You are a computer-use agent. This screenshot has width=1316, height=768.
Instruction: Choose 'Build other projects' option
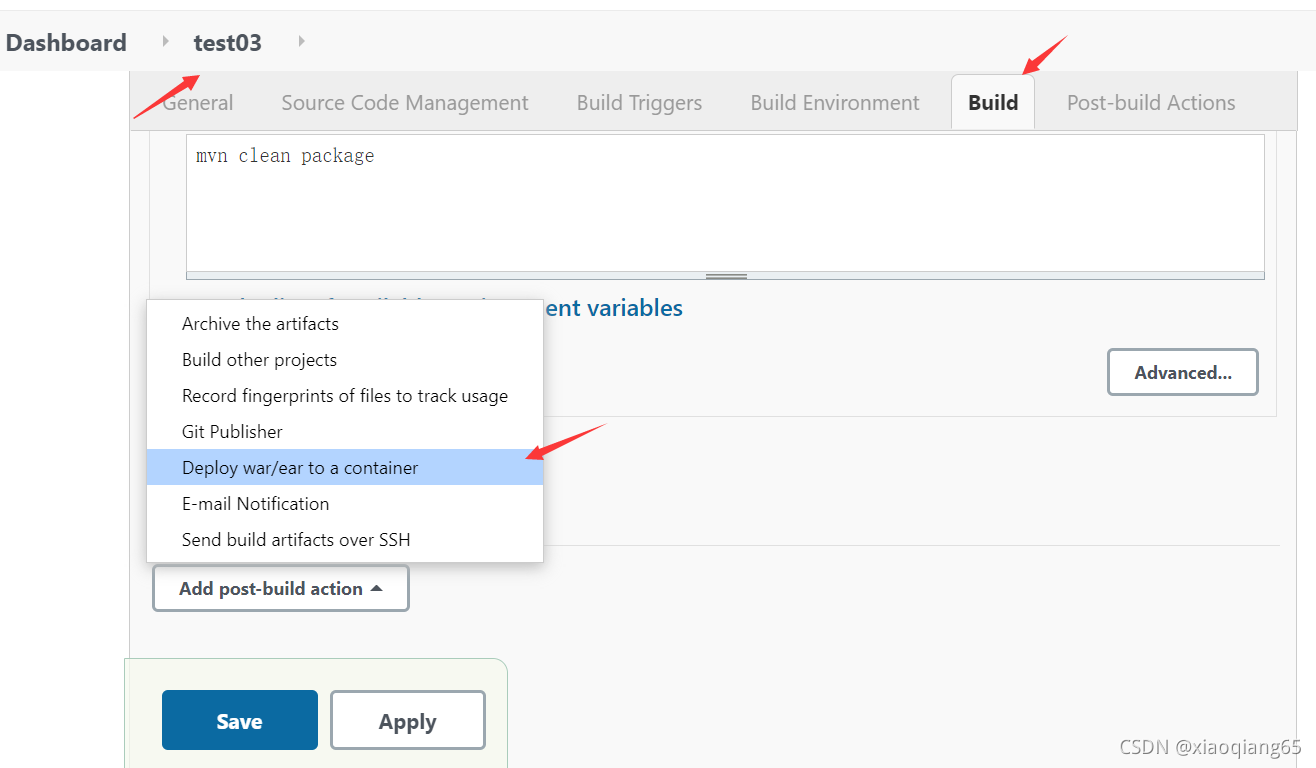pos(259,359)
